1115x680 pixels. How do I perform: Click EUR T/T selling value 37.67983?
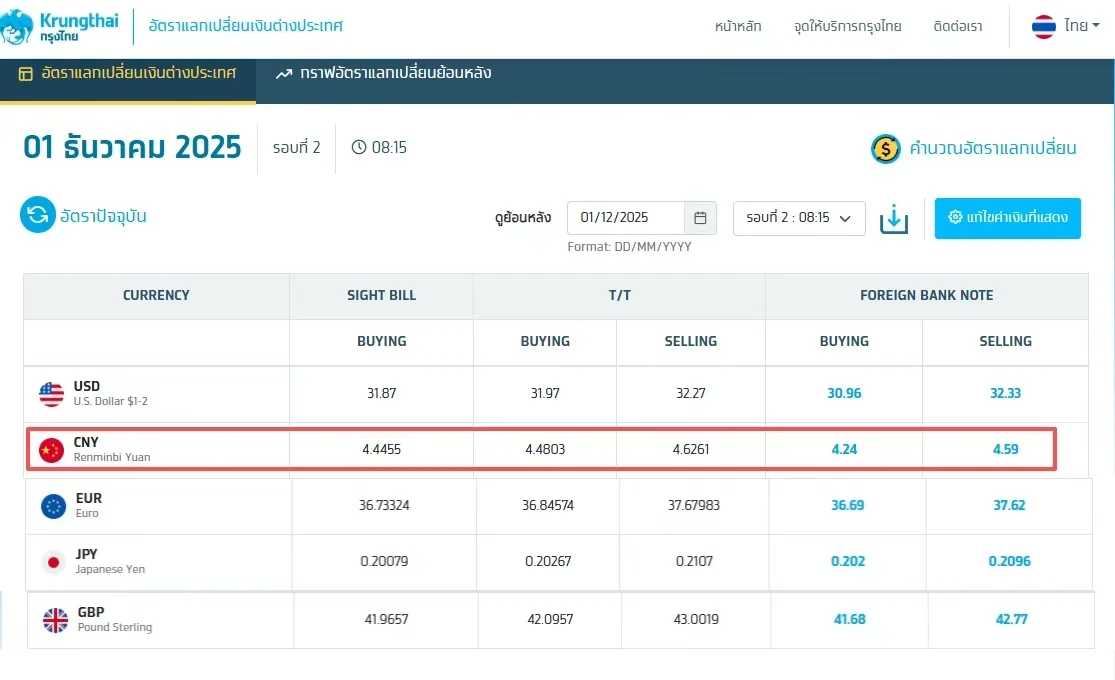[693, 506]
